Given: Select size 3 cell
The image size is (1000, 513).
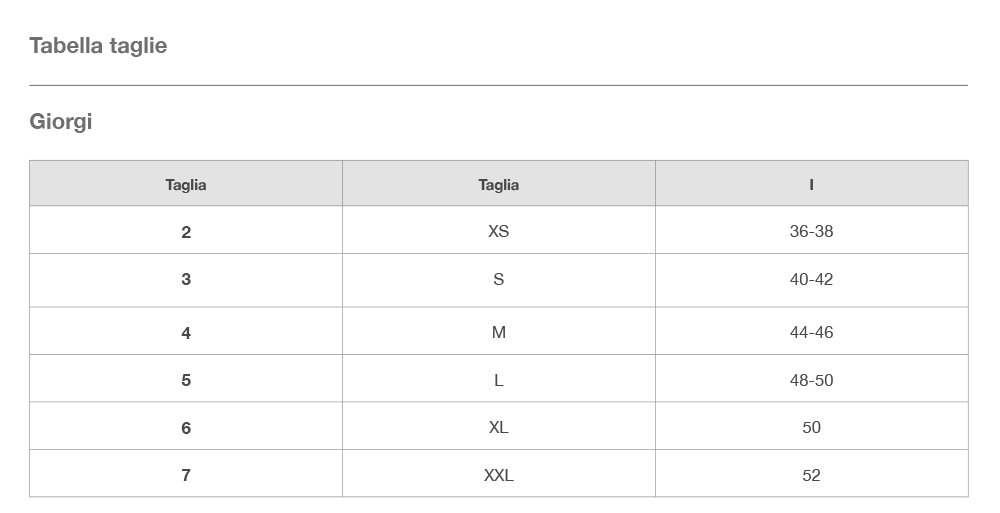Looking at the screenshot, I should 186,280.
